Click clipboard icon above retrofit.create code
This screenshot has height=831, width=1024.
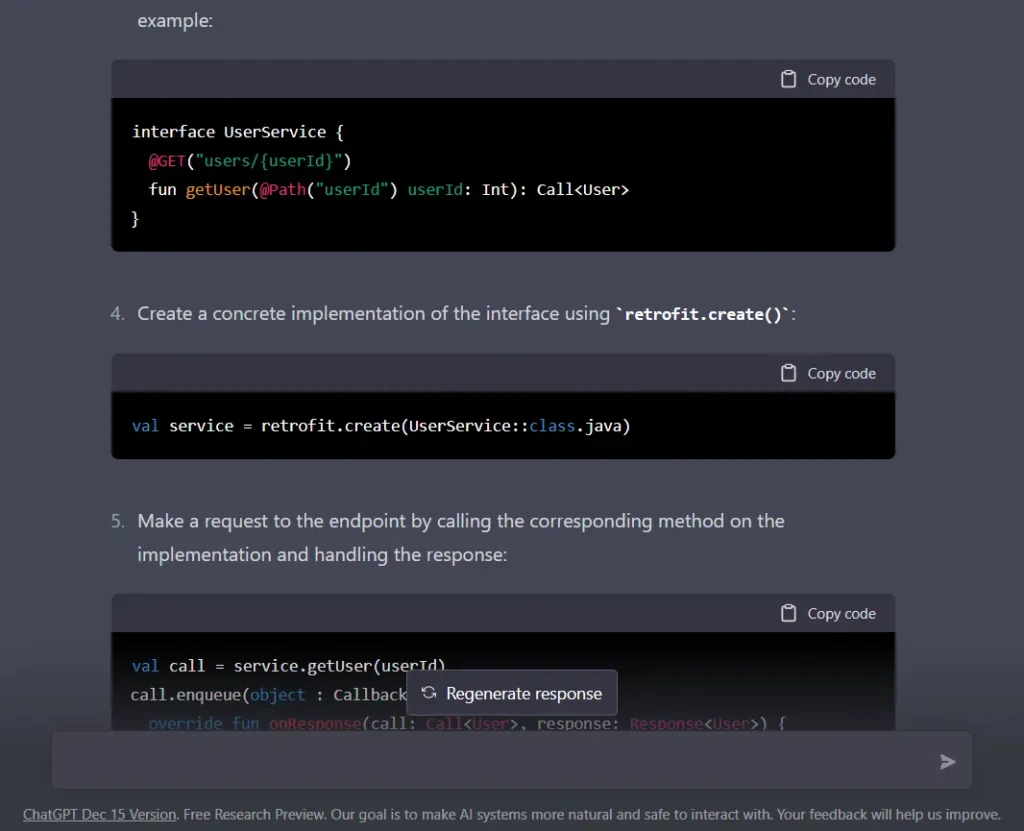tap(788, 373)
